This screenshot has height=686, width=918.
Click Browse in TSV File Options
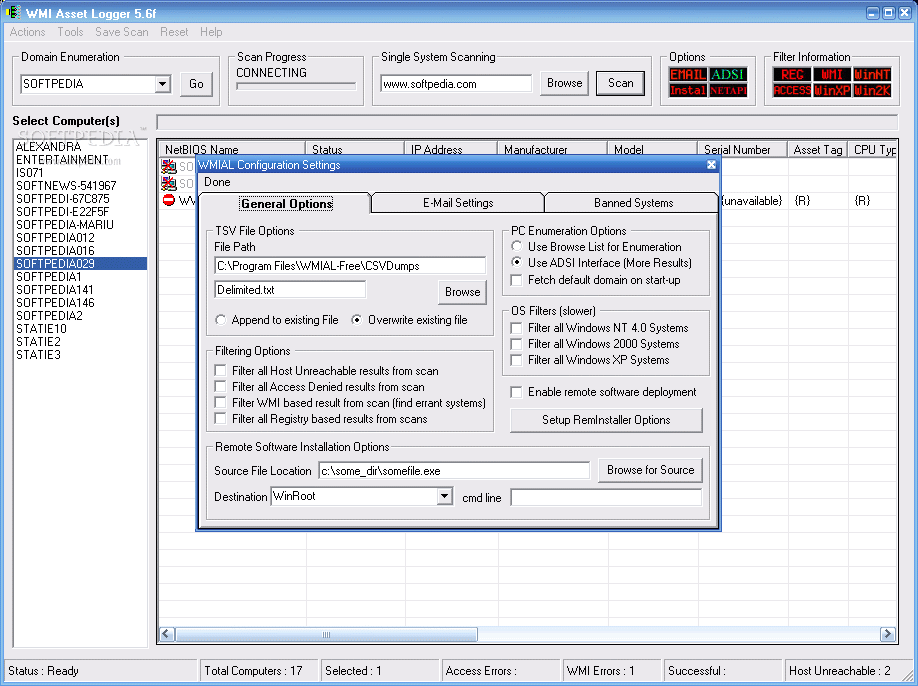[x=463, y=292]
